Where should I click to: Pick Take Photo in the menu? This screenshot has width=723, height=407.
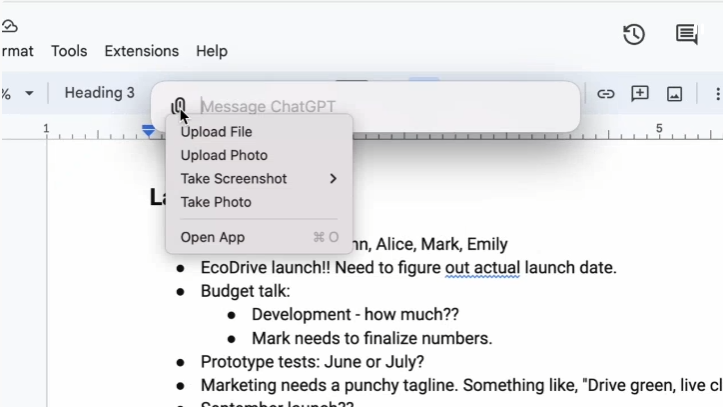tap(216, 202)
